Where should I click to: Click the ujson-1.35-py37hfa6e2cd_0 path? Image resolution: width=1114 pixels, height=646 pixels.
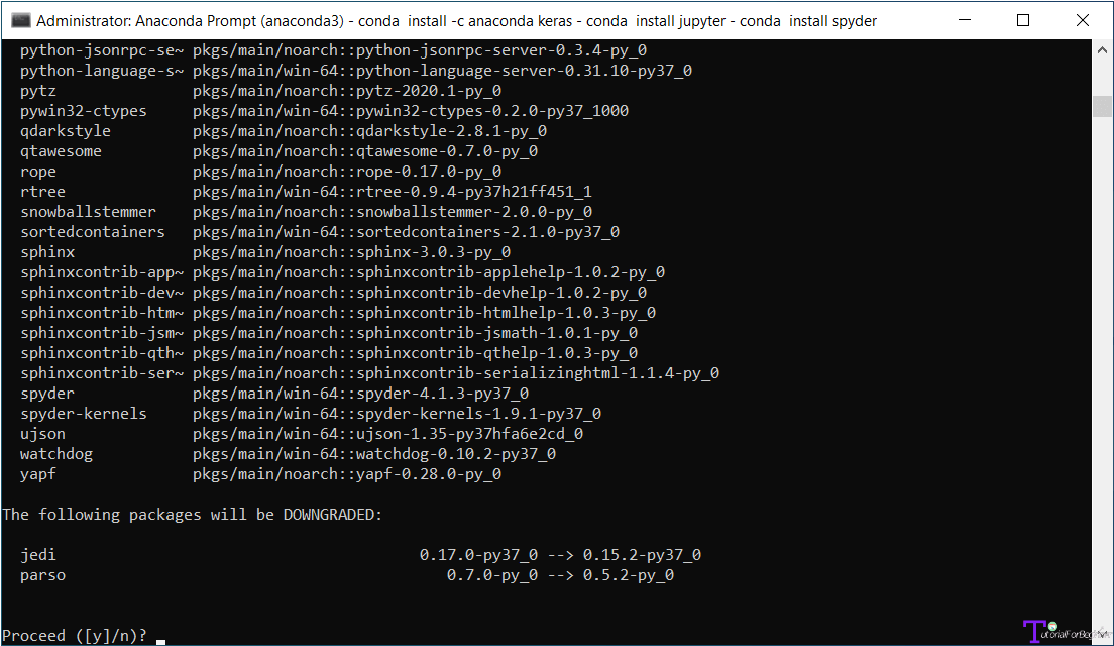point(388,434)
